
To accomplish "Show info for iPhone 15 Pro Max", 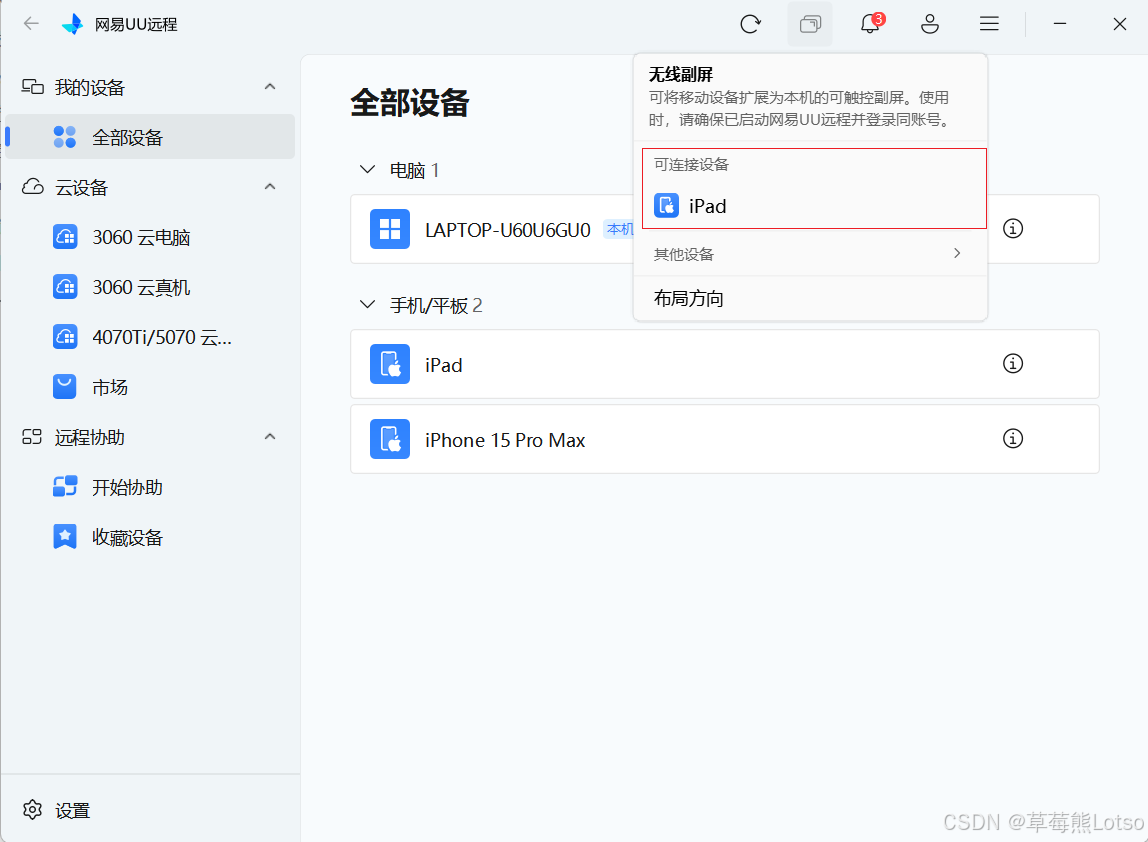I will 1013,439.
